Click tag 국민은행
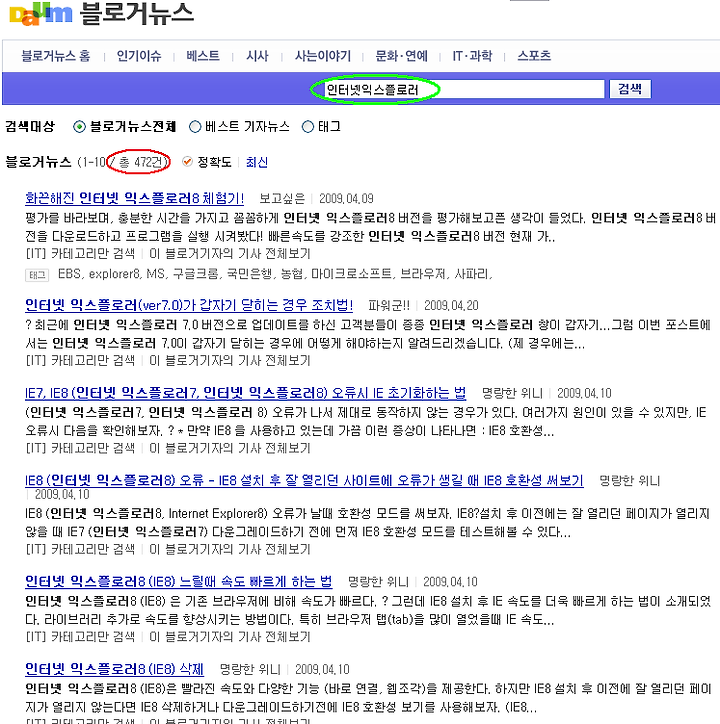The width and height of the screenshot is (720, 724). coord(250,274)
